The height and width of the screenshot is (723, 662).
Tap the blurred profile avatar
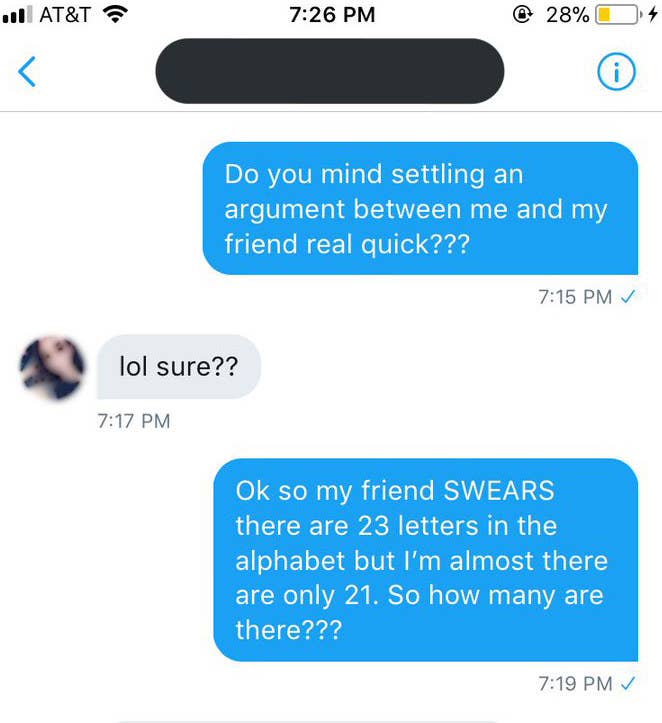[52, 367]
